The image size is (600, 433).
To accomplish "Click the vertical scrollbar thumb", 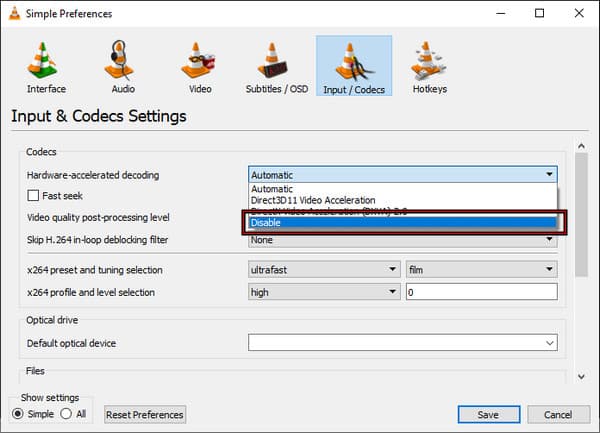I will coord(581,215).
